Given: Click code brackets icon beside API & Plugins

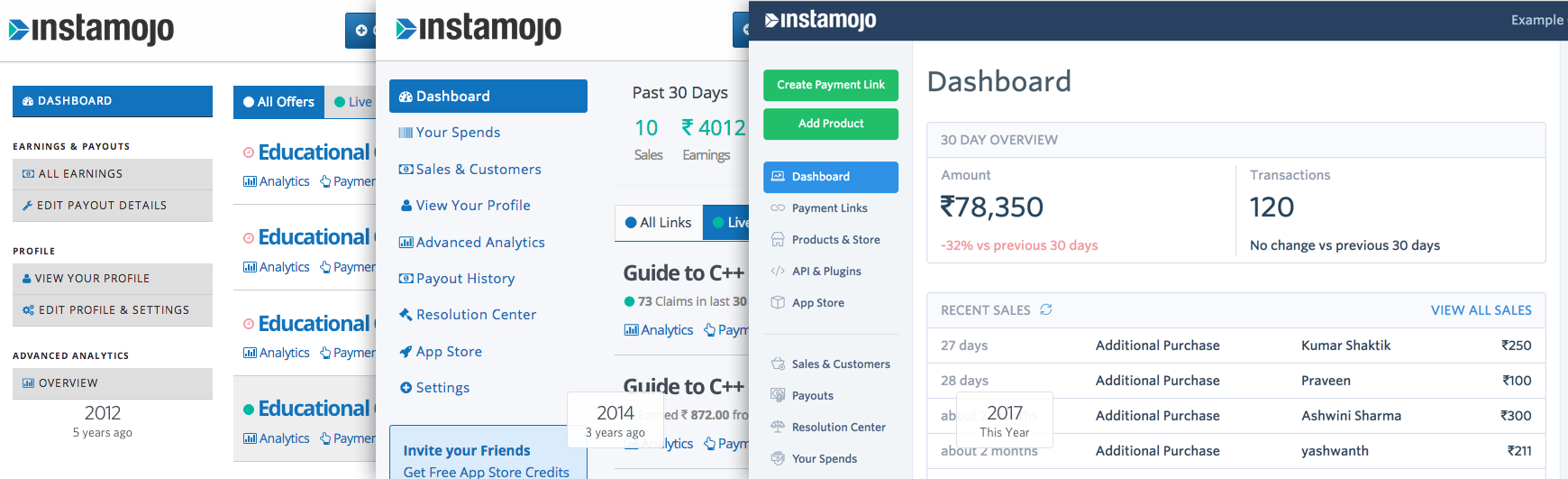Looking at the screenshot, I should [778, 272].
